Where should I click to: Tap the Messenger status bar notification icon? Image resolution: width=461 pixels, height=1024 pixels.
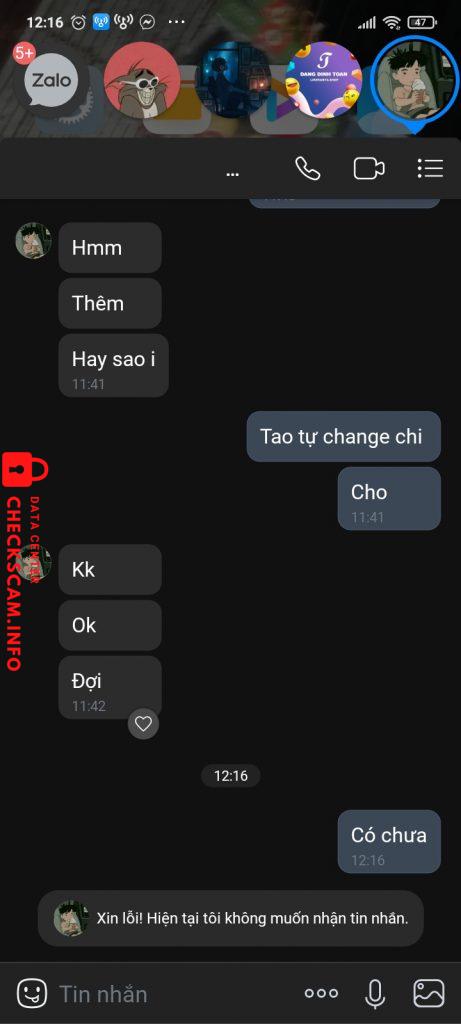click(148, 22)
